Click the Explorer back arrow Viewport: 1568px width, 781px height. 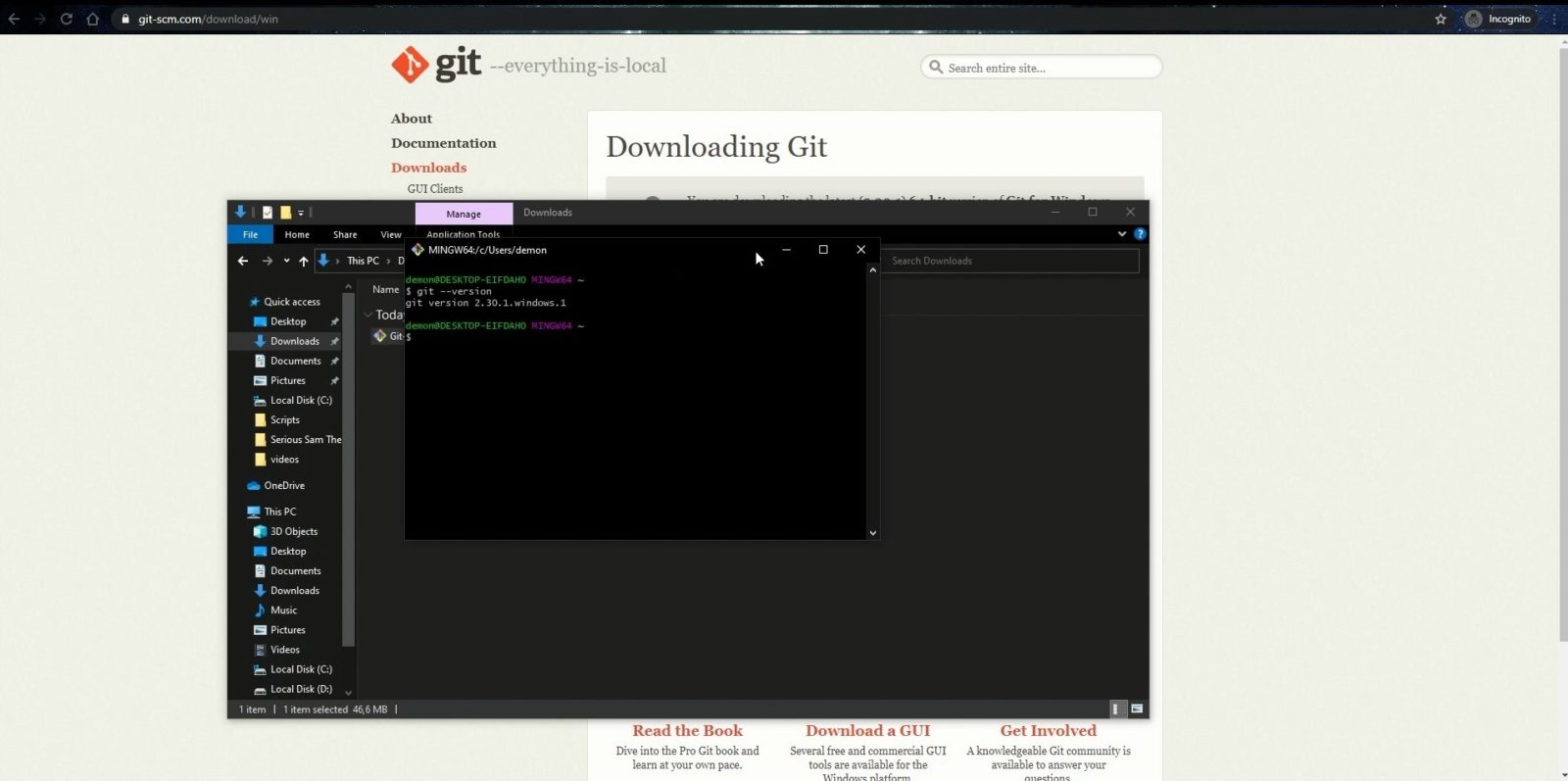click(x=243, y=261)
